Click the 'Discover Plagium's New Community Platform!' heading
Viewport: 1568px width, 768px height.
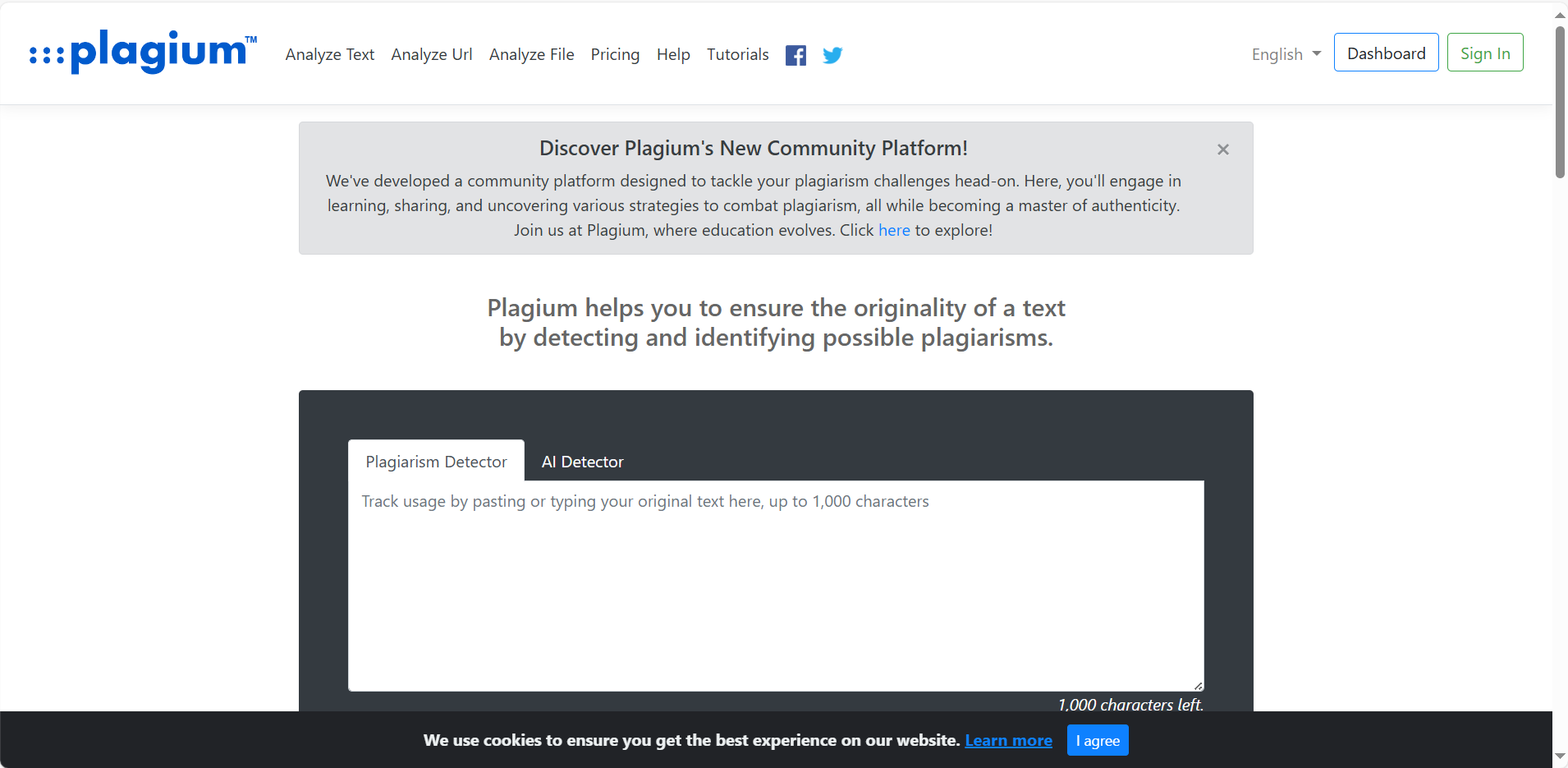point(754,149)
